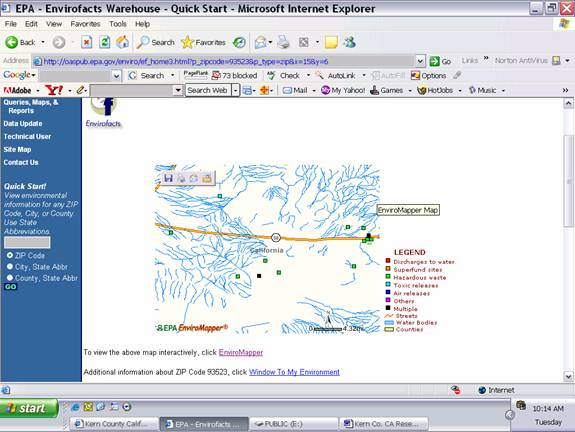Open the View menu

[x=54, y=24]
